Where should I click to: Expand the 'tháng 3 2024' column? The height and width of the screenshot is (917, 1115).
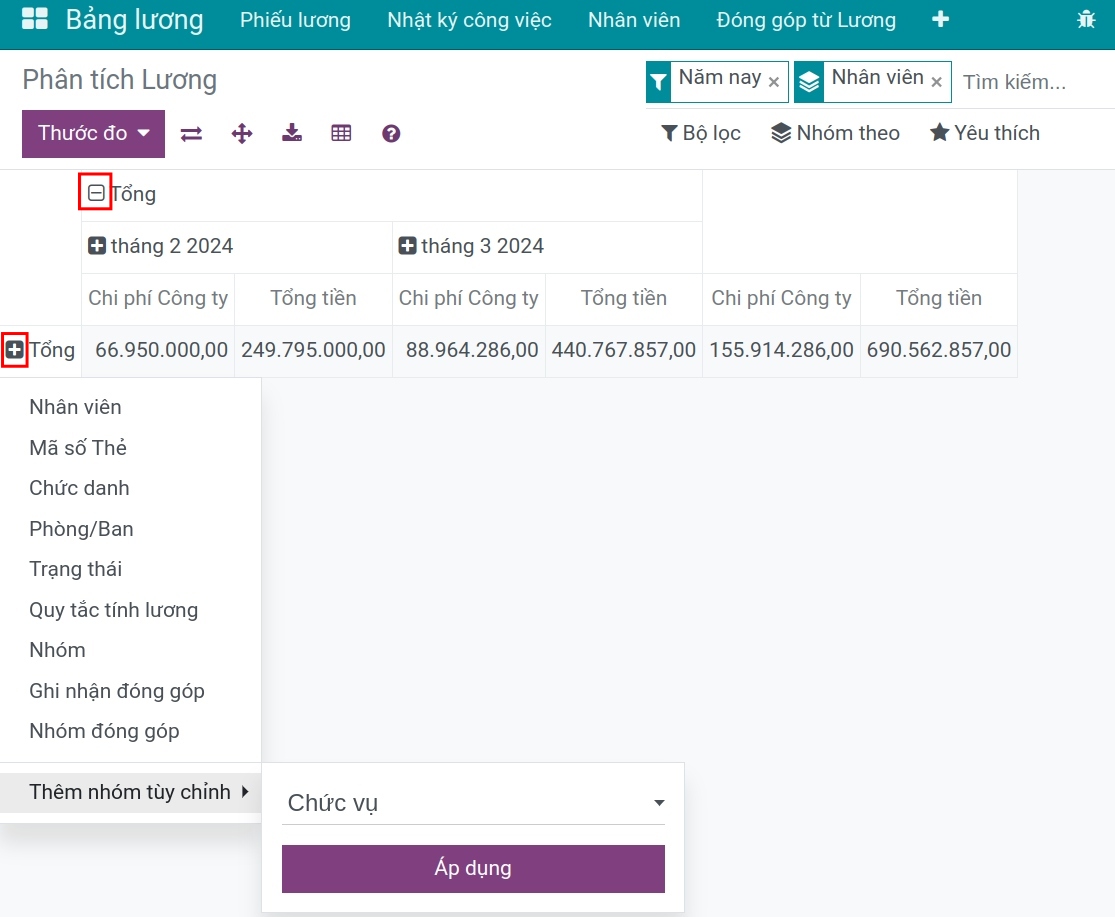(407, 246)
